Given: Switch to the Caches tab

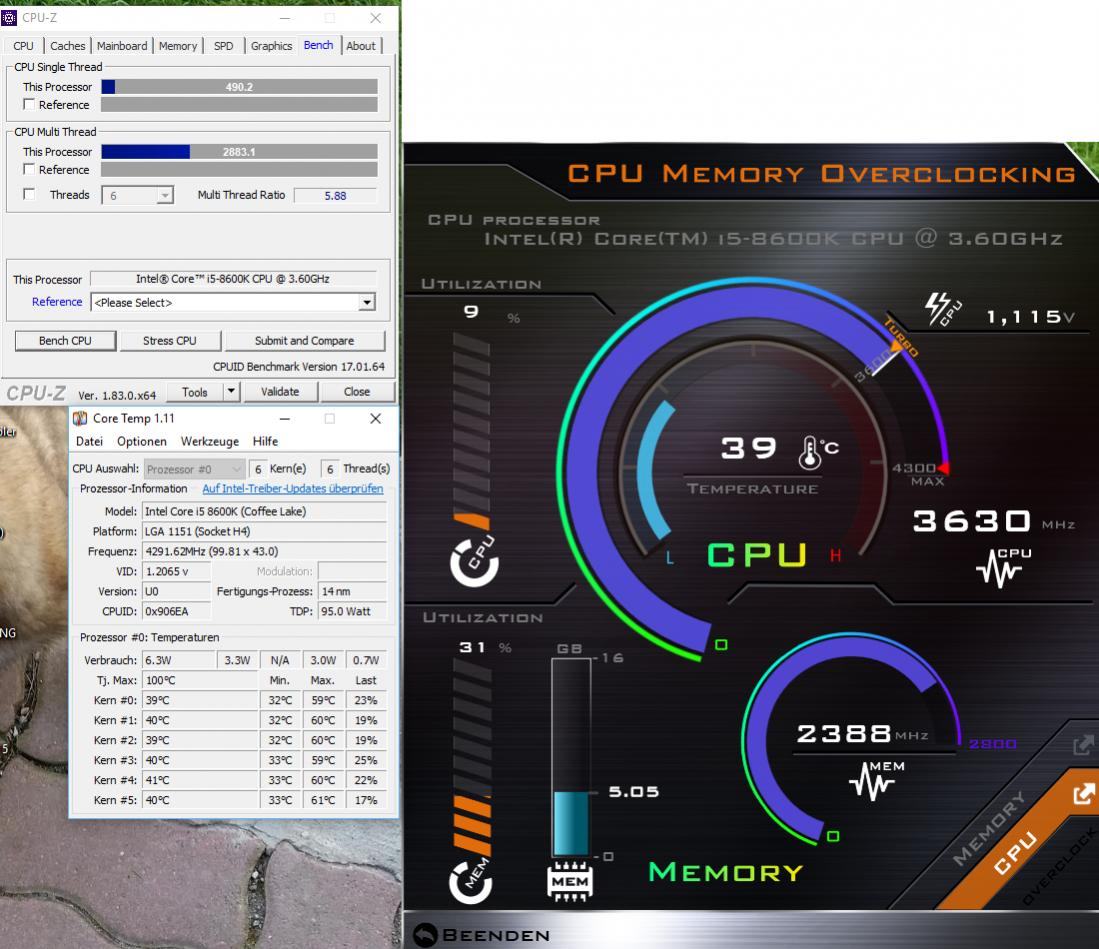Looking at the screenshot, I should [x=67, y=46].
